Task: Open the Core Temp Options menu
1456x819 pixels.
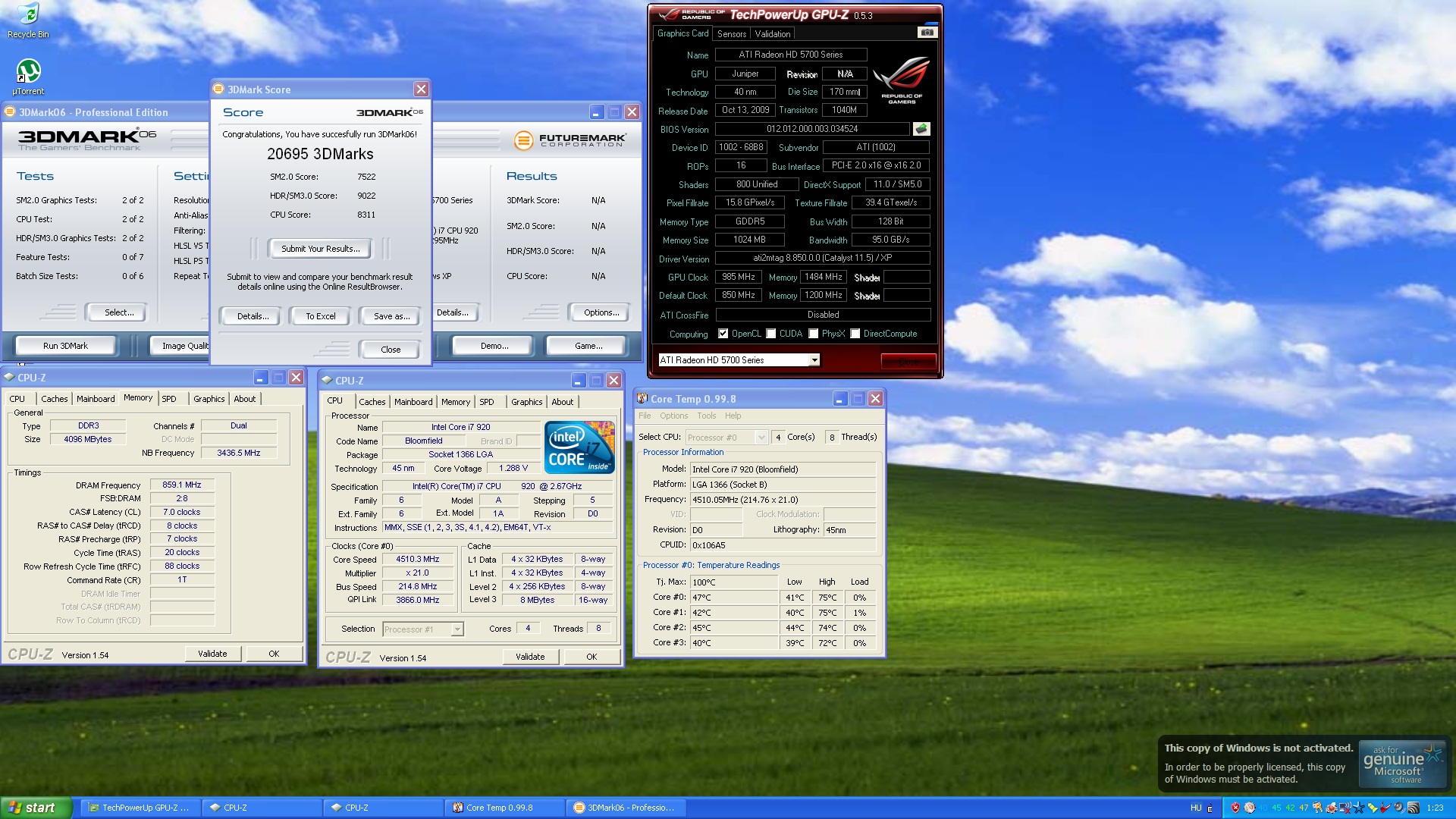Action: tap(673, 416)
